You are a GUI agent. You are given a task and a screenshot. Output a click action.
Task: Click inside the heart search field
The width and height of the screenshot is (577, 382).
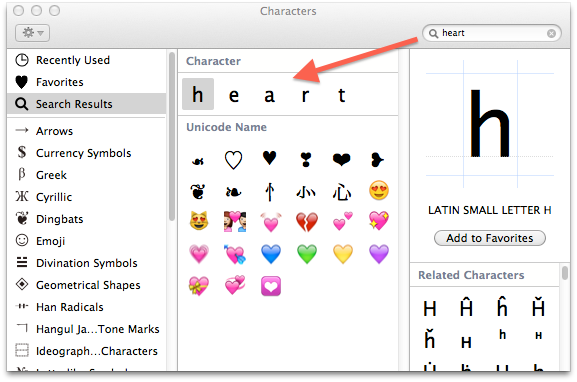pyautogui.click(x=492, y=33)
